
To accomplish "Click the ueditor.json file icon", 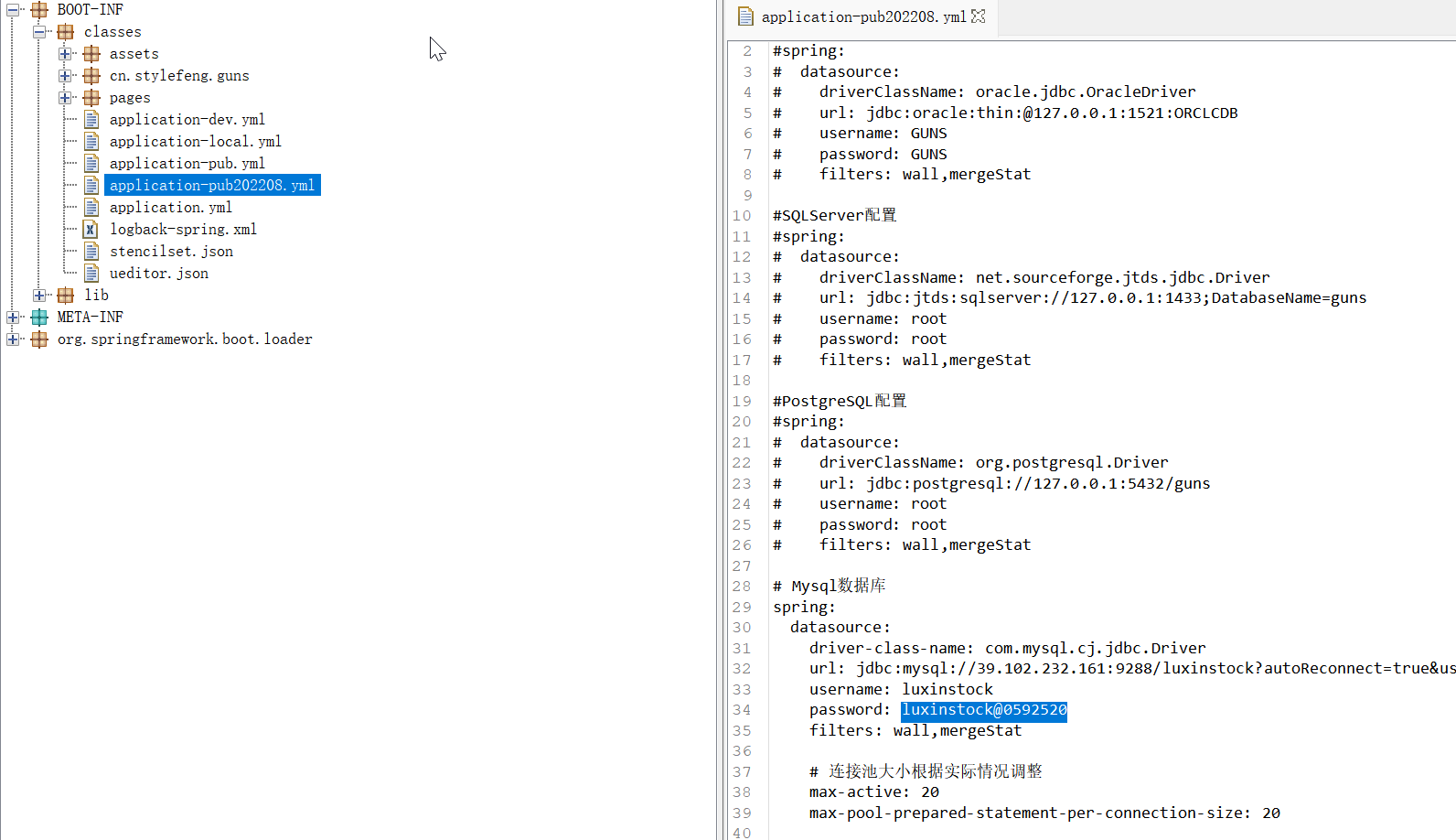I will 91,274.
